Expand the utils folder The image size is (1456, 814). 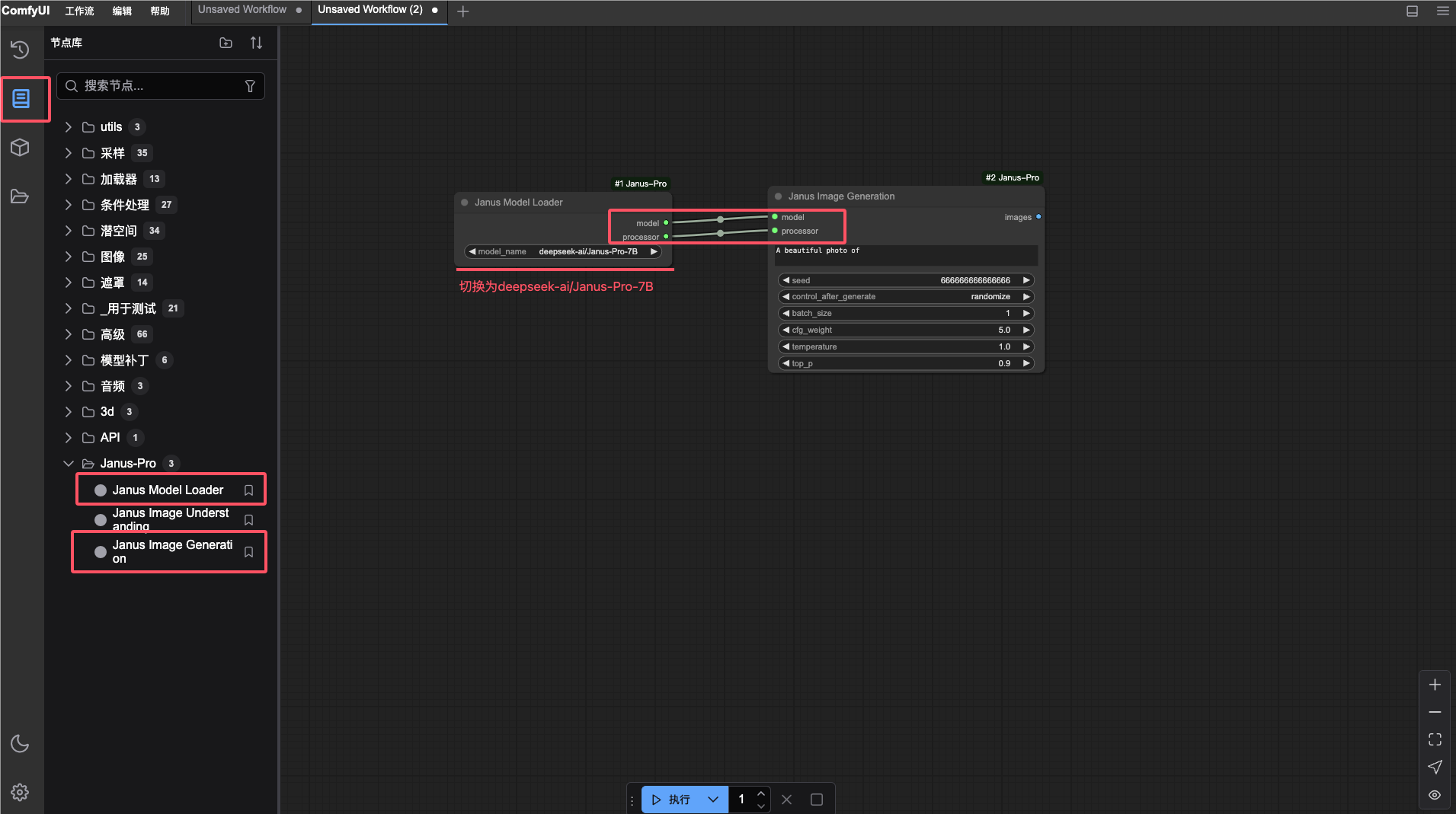point(69,127)
